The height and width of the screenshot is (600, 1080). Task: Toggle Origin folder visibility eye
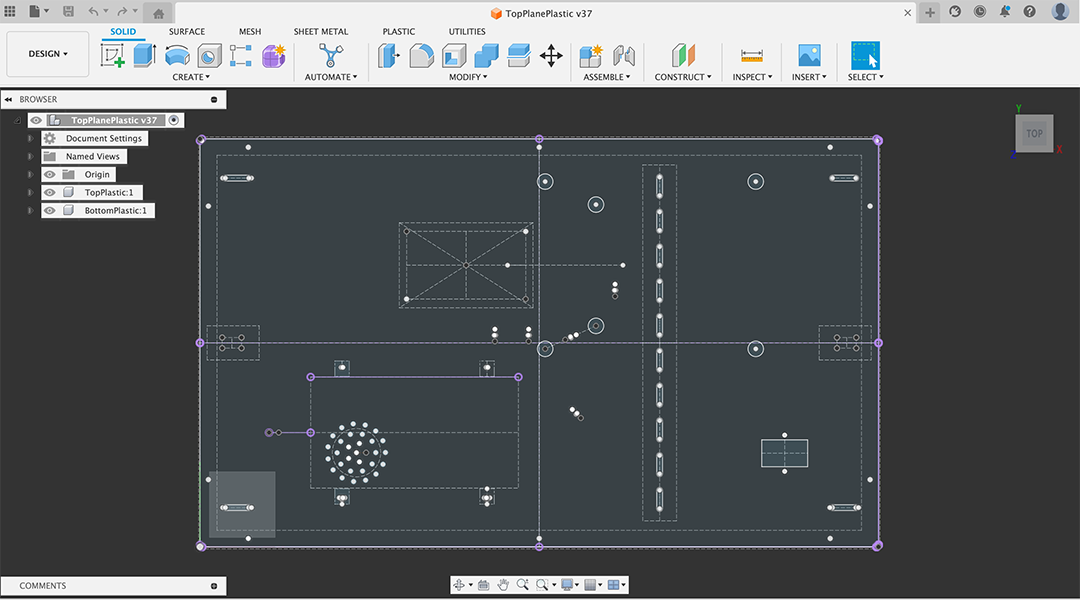(x=50, y=175)
